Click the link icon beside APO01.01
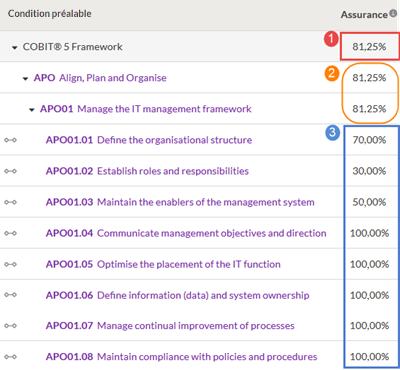 click(x=10, y=140)
